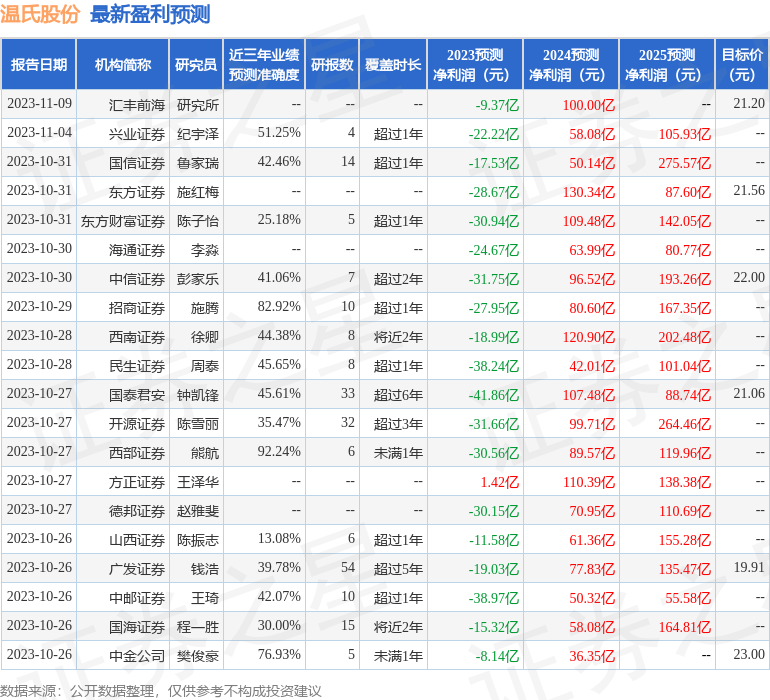Click 2025 profit value 275.57亿
This screenshot has width=770, height=700.
pos(685,163)
